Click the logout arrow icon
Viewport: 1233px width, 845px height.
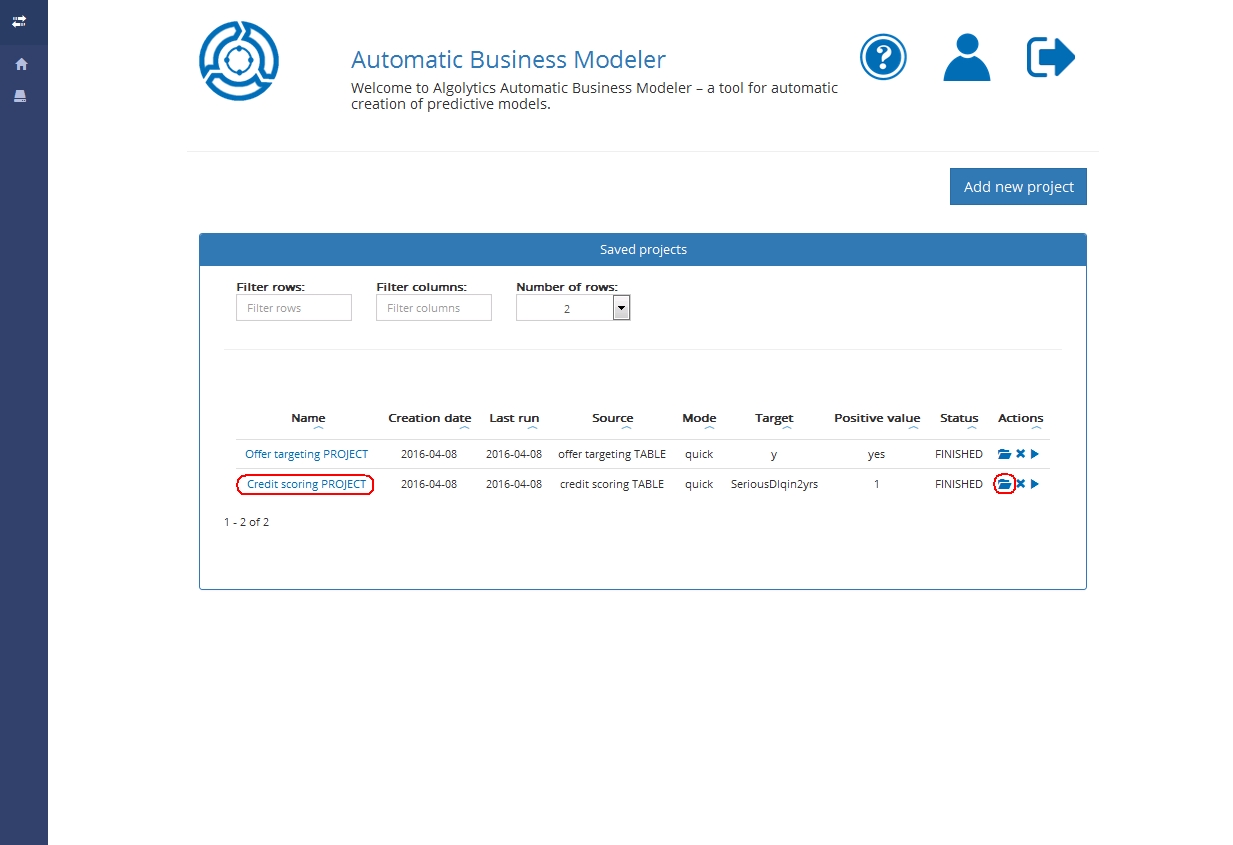coord(1050,57)
